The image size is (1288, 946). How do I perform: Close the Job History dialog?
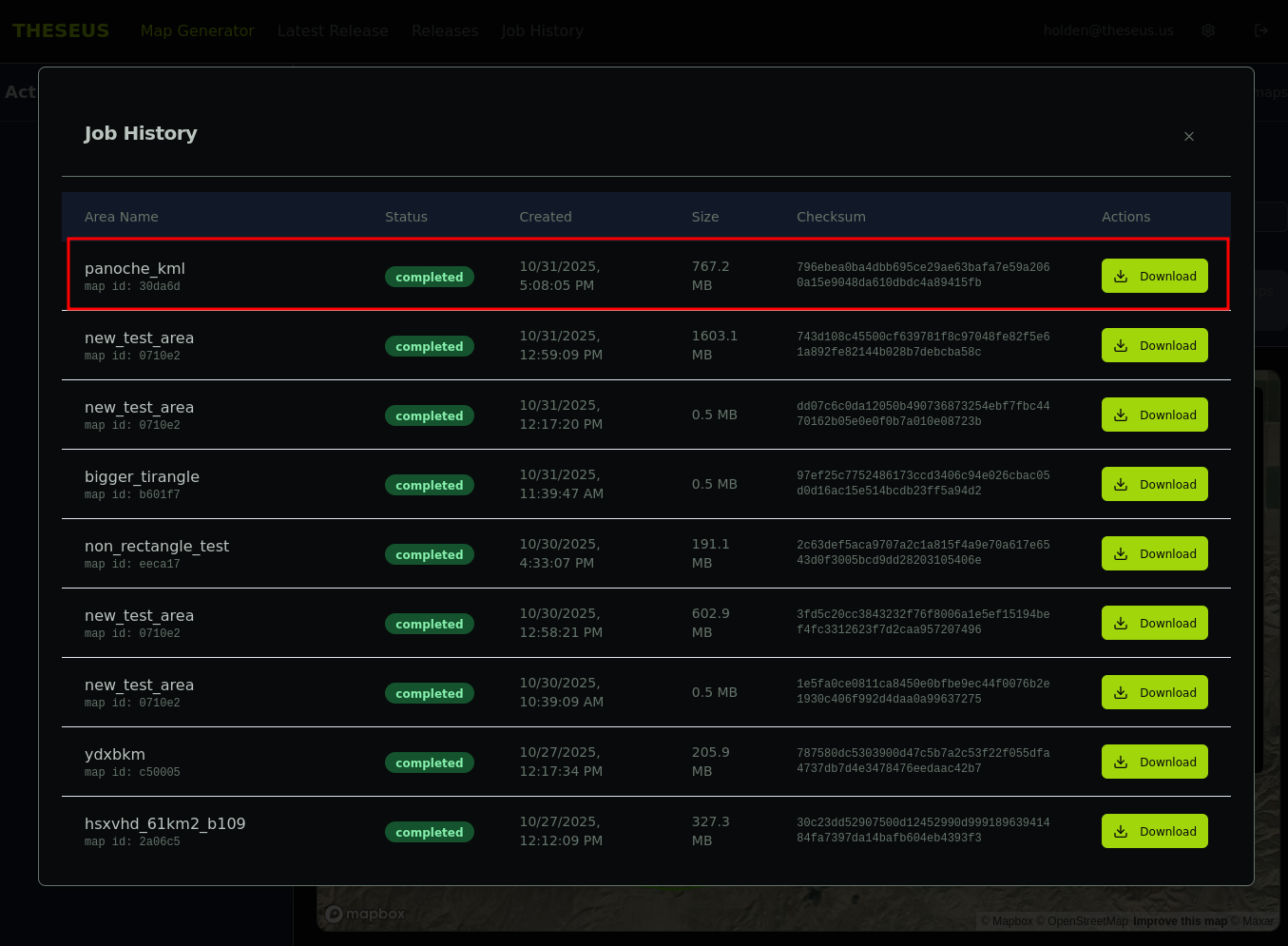click(1188, 136)
